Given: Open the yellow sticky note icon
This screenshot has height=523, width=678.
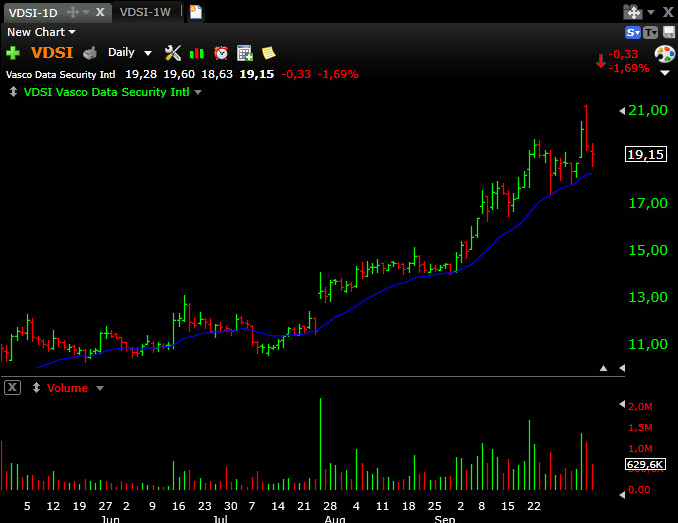Looking at the screenshot, I should (x=268, y=53).
